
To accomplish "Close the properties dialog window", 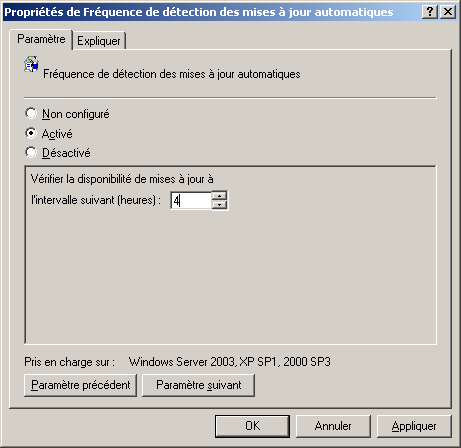I will [448, 12].
